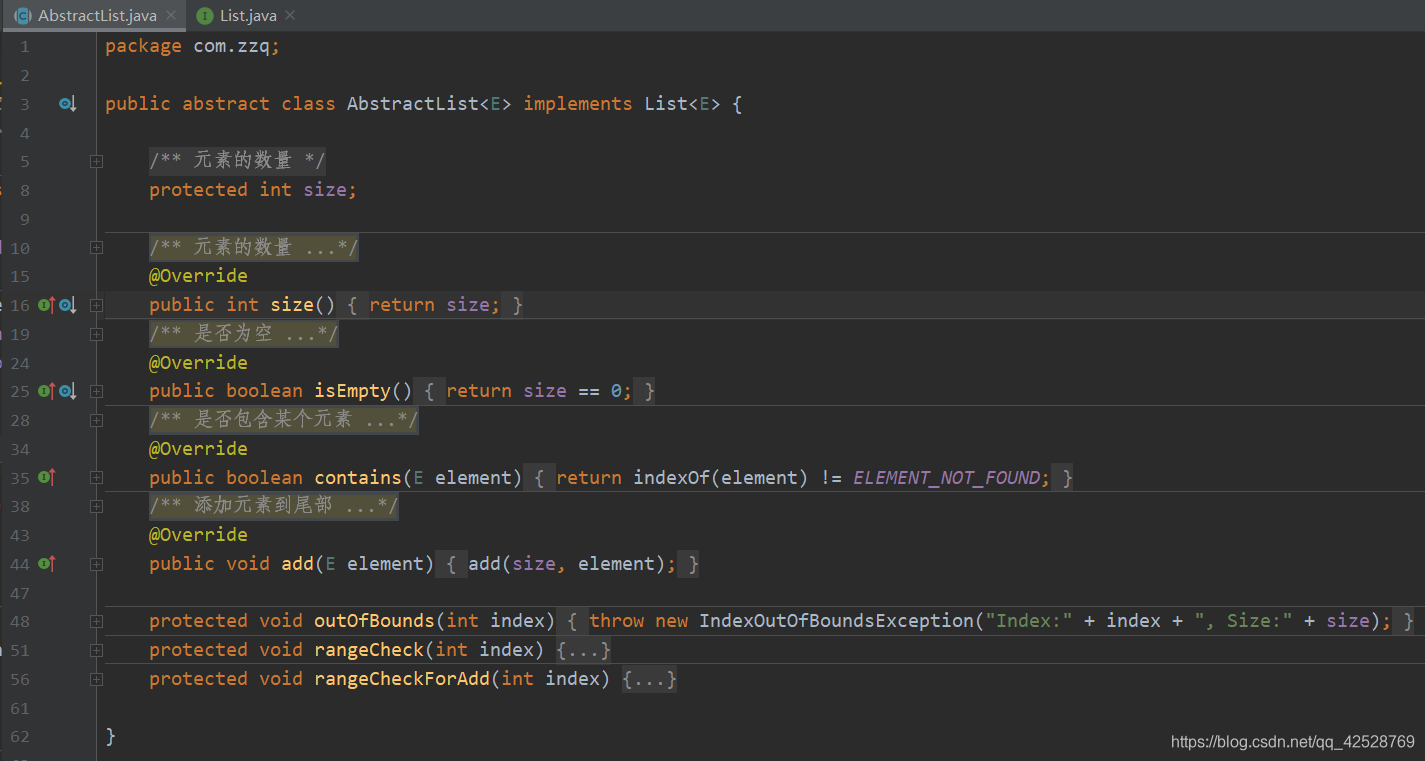The height and width of the screenshot is (761, 1425).
Task: Click ELEMENT_NOT_FOUND constant in contains method
Action: (947, 478)
